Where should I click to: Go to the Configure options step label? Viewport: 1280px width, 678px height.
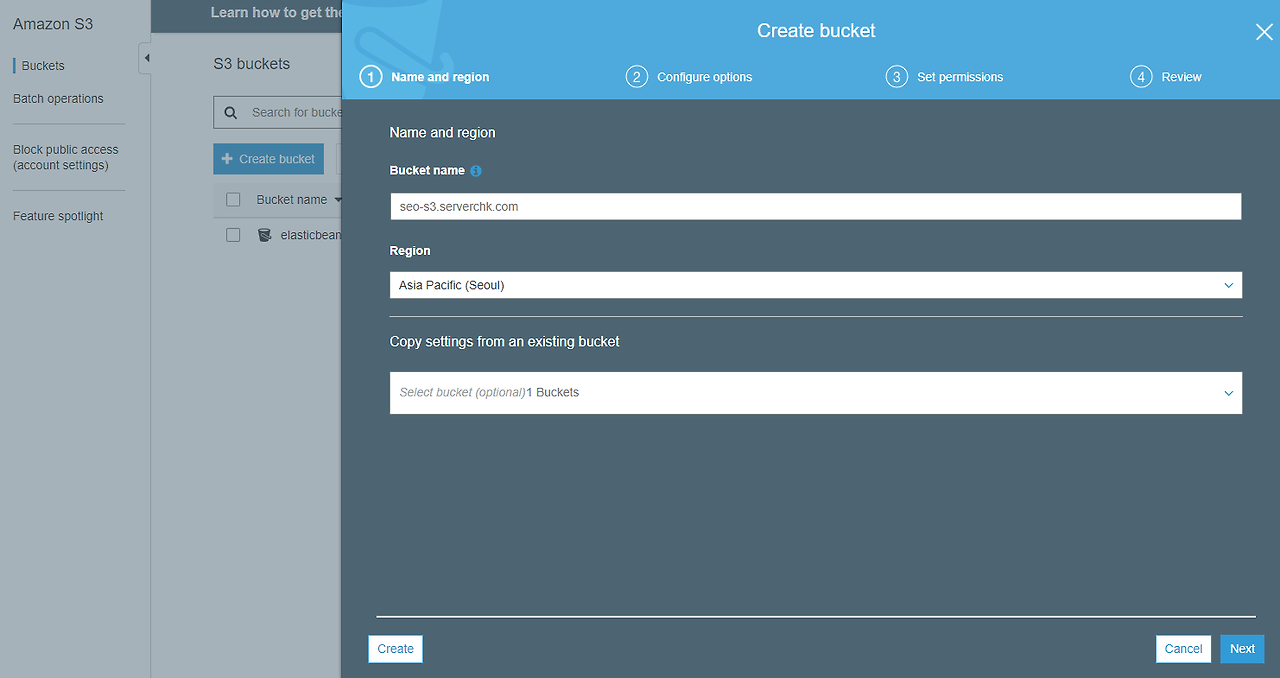(x=704, y=77)
